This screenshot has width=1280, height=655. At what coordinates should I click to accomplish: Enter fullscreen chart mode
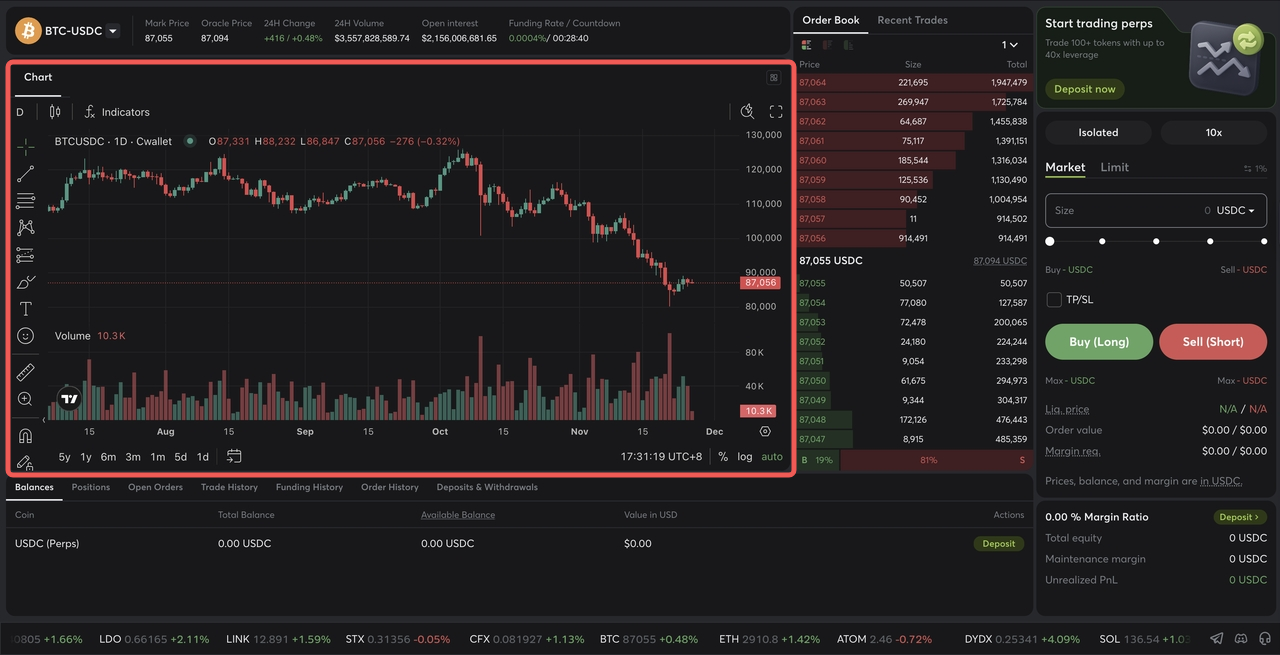(x=776, y=112)
